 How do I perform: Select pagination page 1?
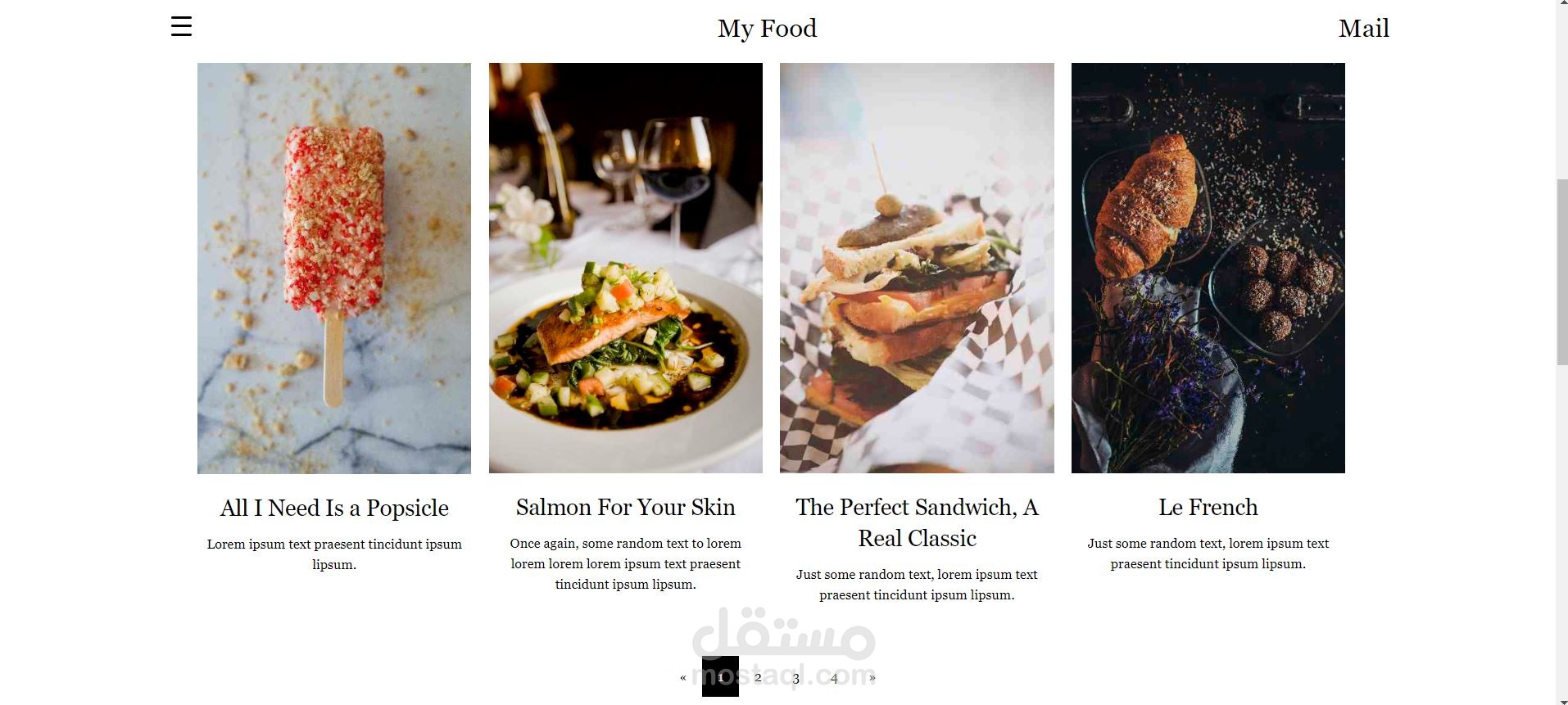click(720, 676)
